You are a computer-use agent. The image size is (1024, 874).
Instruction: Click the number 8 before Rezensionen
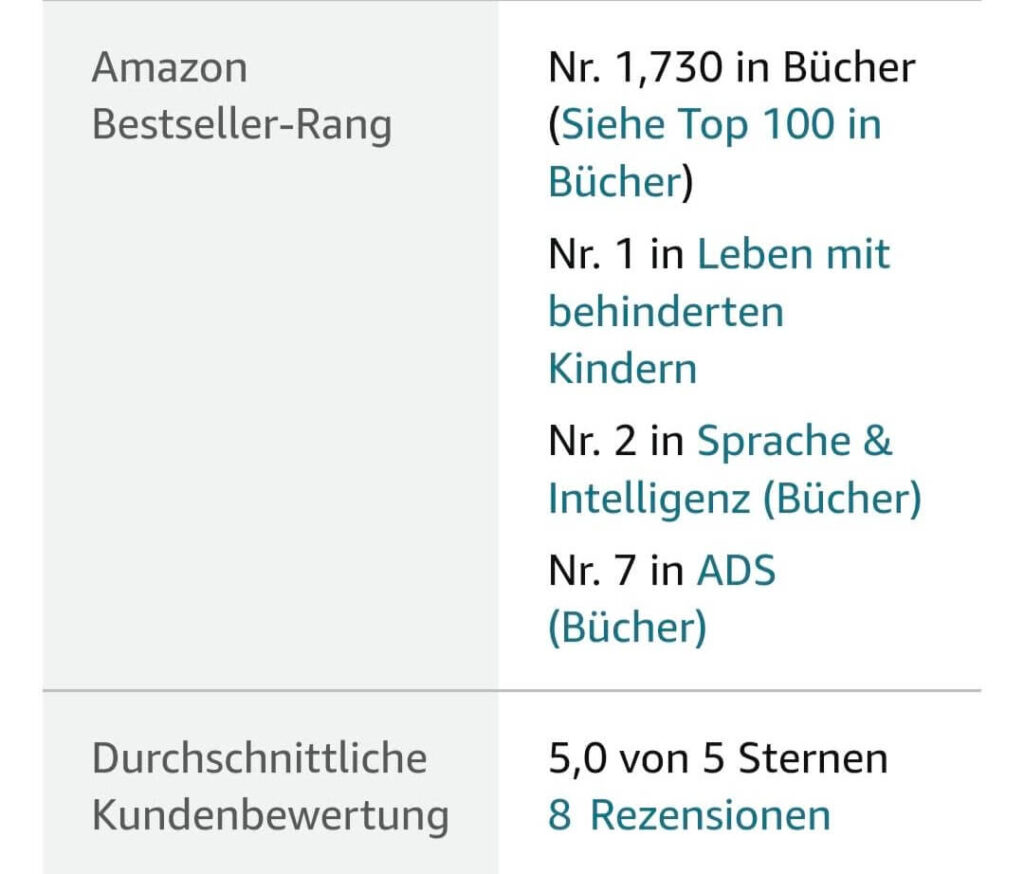(559, 815)
